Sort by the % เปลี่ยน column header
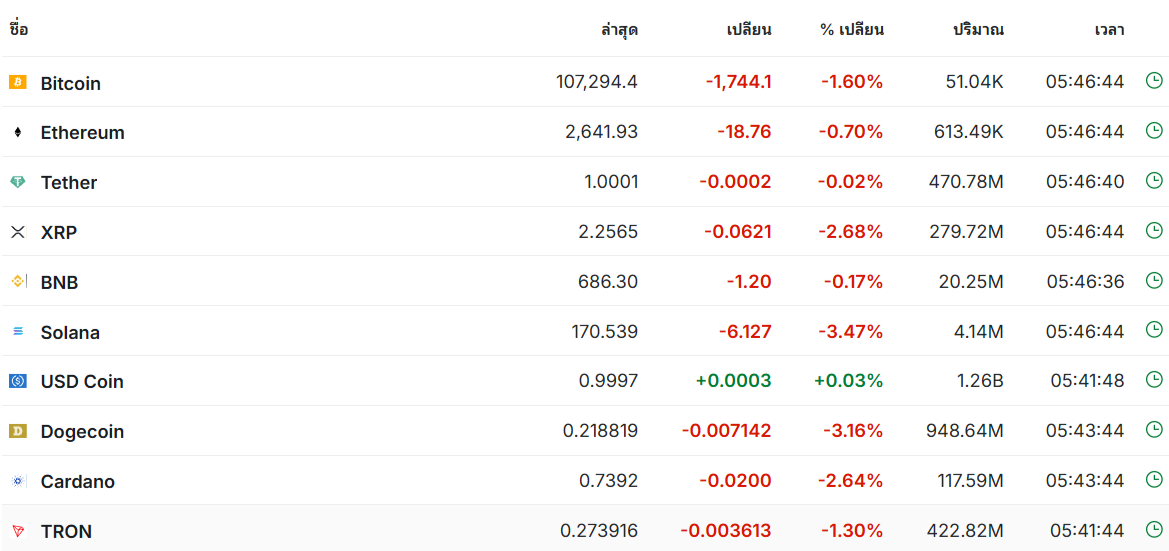This screenshot has height=551, width=1169. coord(851,30)
